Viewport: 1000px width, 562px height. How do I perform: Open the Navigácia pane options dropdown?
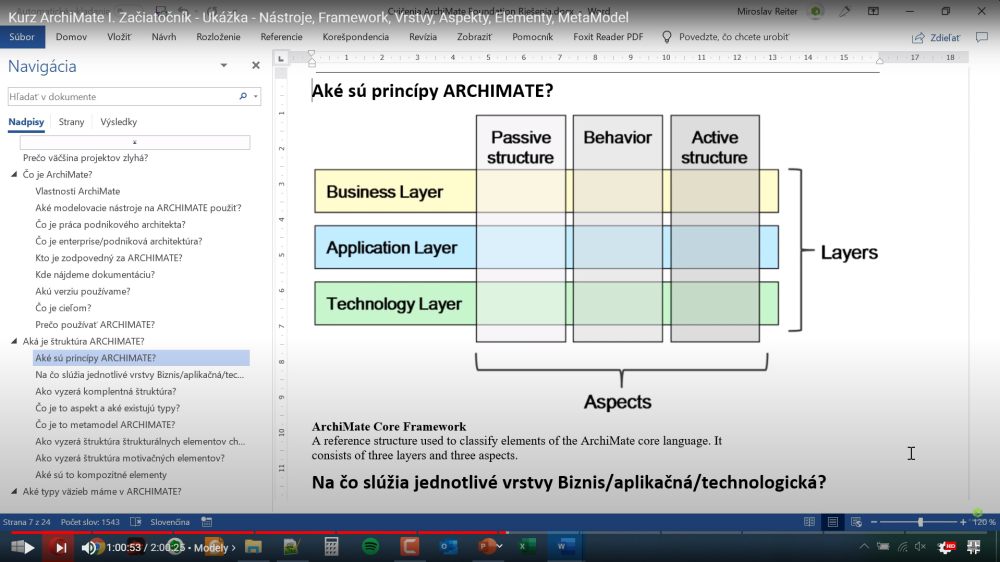coord(222,66)
